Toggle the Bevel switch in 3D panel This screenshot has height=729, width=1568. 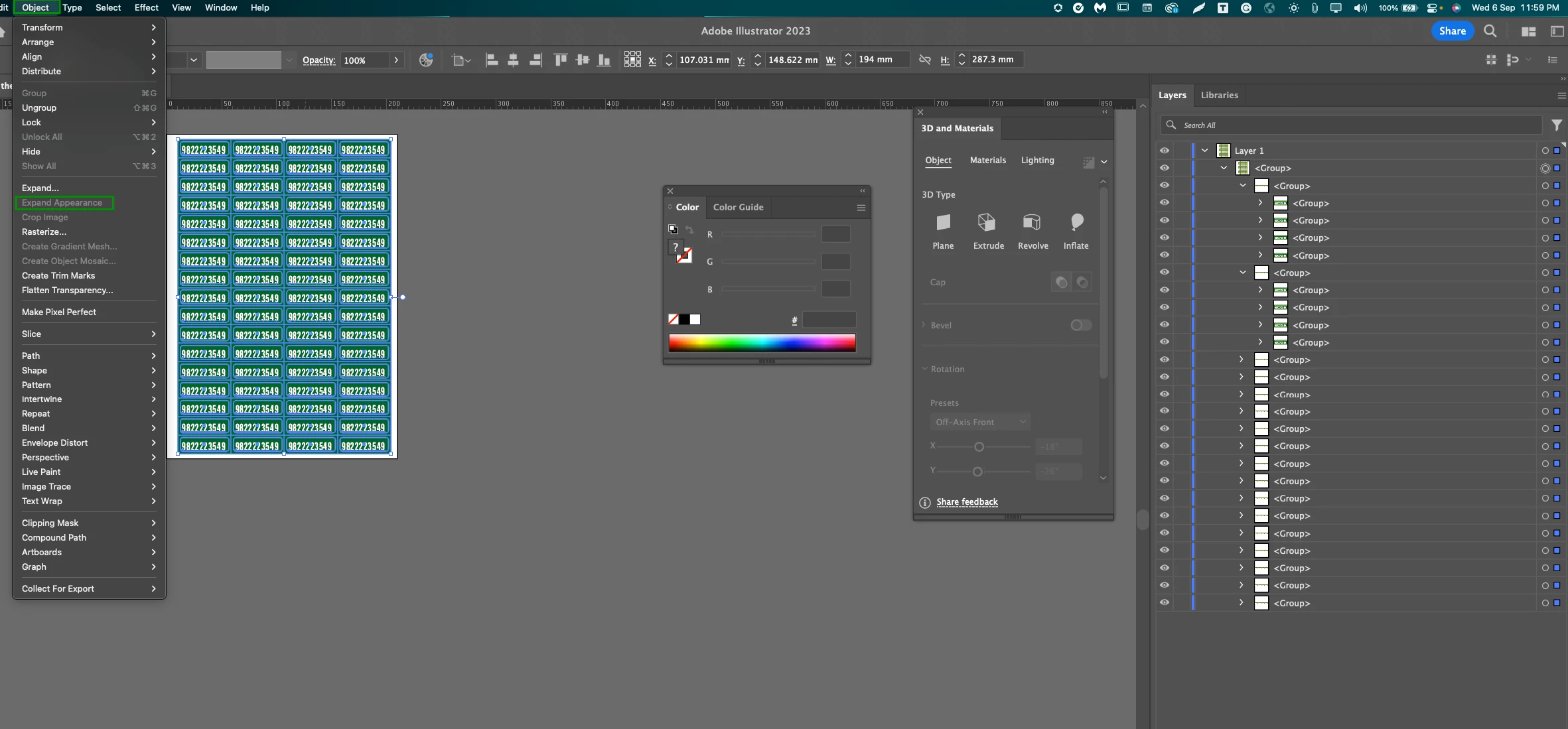click(x=1080, y=325)
